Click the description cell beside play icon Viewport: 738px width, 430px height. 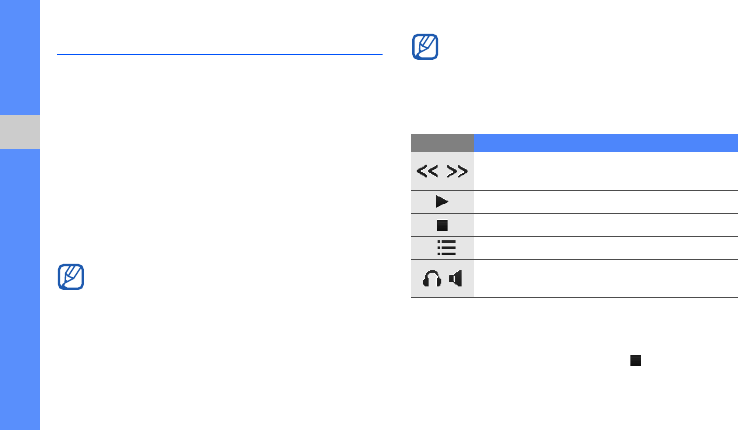coord(606,201)
